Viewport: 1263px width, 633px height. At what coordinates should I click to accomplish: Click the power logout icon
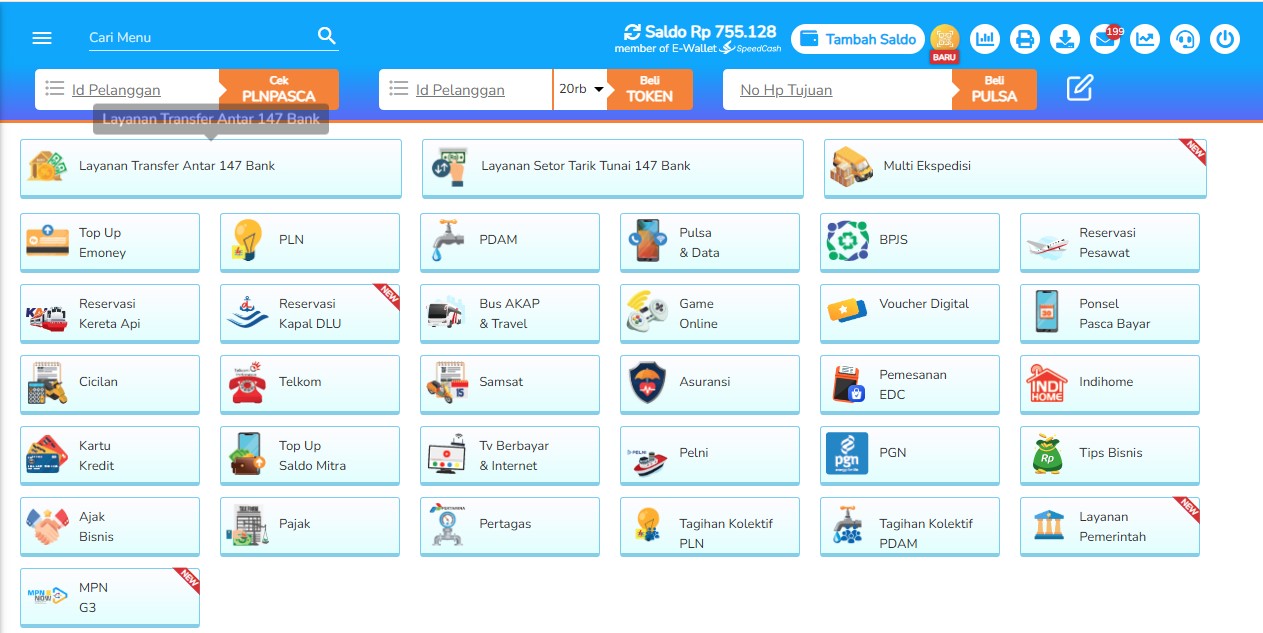point(1225,39)
